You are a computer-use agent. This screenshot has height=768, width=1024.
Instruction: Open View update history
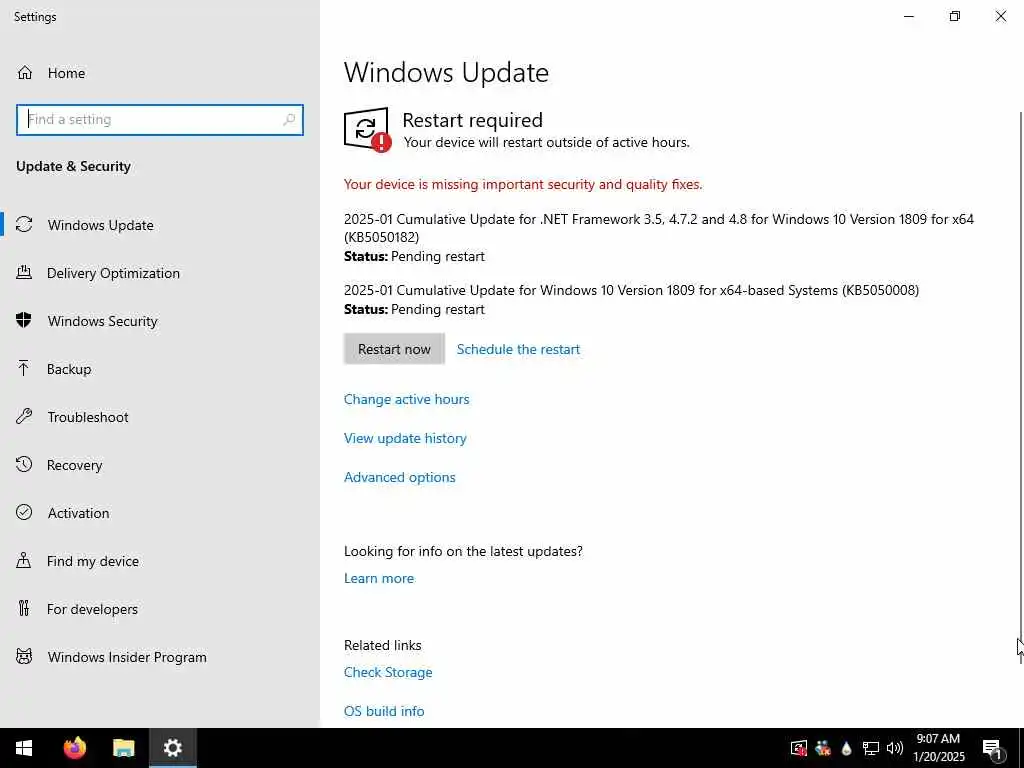pos(405,438)
